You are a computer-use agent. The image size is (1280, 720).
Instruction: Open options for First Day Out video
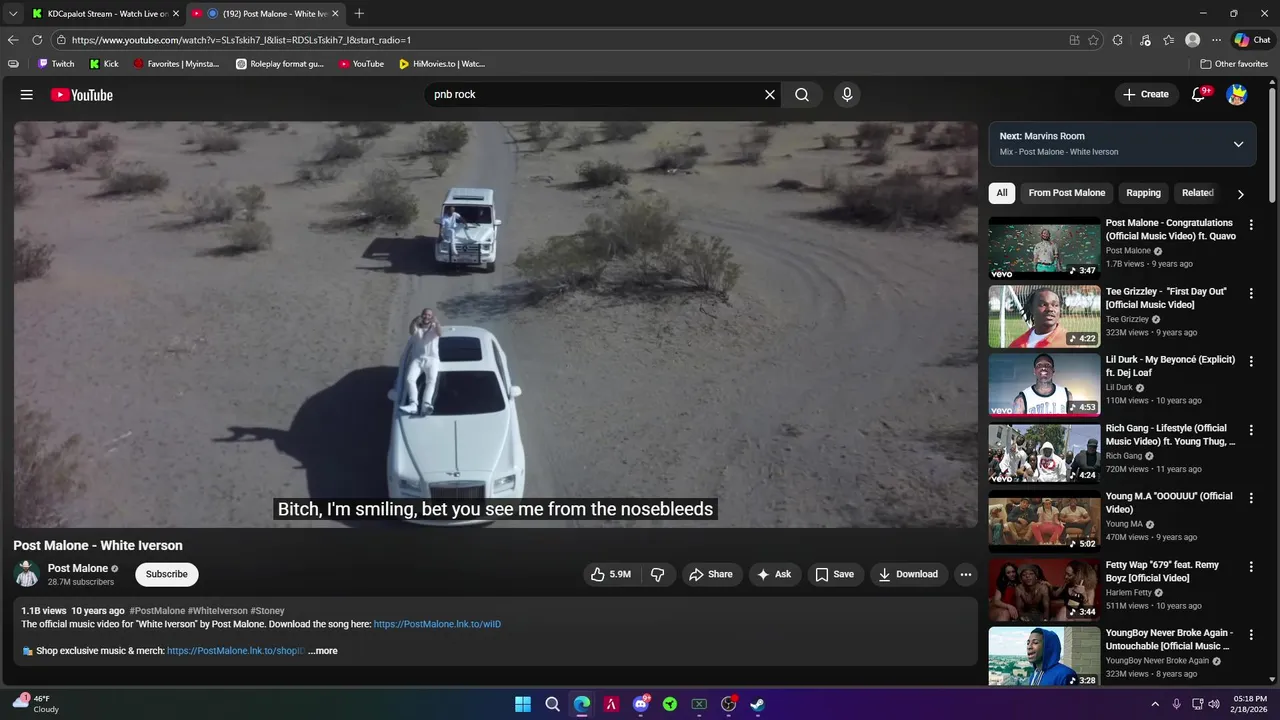click(x=1250, y=293)
